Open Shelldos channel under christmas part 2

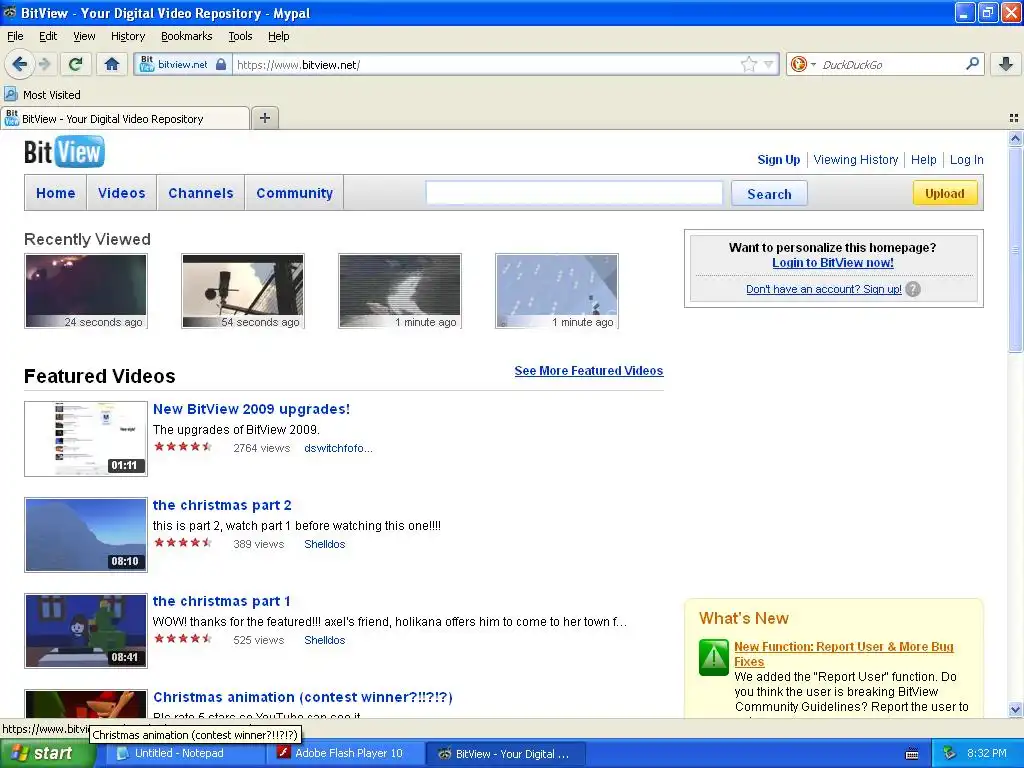tap(325, 544)
